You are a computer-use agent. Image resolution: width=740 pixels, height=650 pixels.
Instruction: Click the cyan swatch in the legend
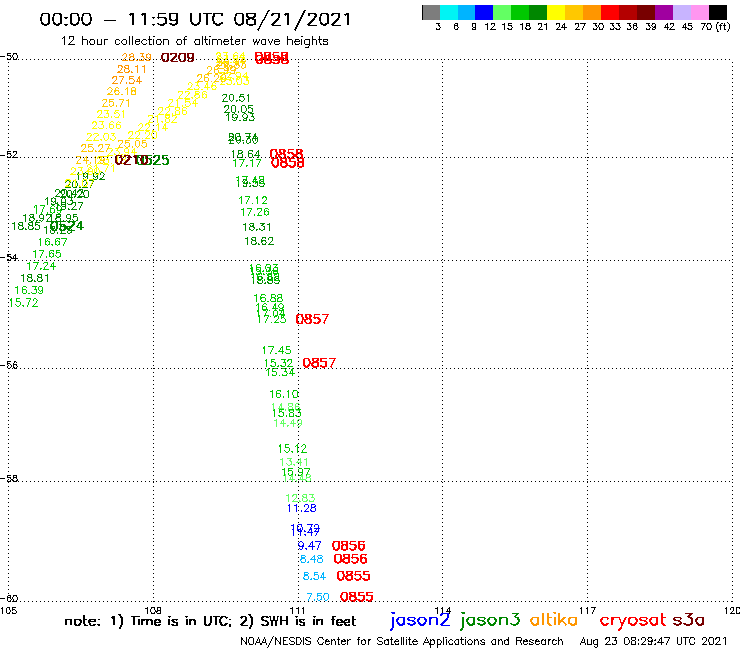pyautogui.click(x=449, y=12)
